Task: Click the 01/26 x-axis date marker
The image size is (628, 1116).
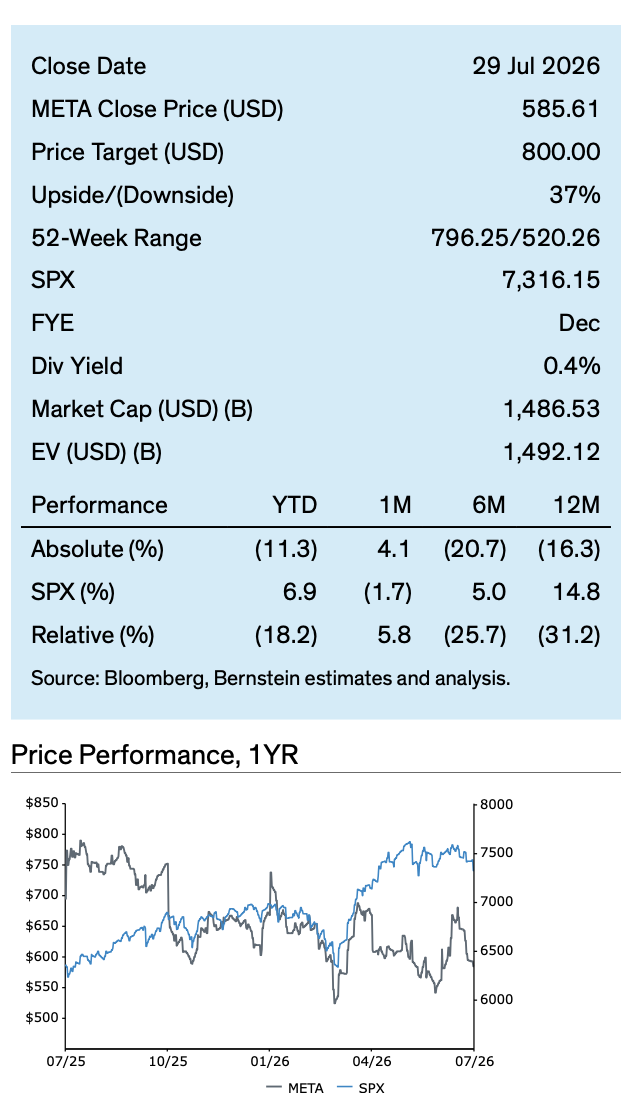Action: pyautogui.click(x=270, y=1060)
